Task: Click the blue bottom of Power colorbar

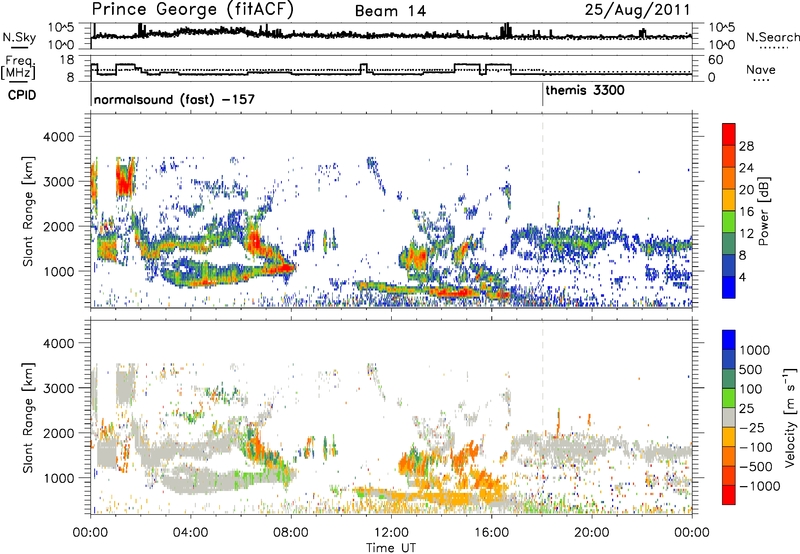Action: pos(729,288)
